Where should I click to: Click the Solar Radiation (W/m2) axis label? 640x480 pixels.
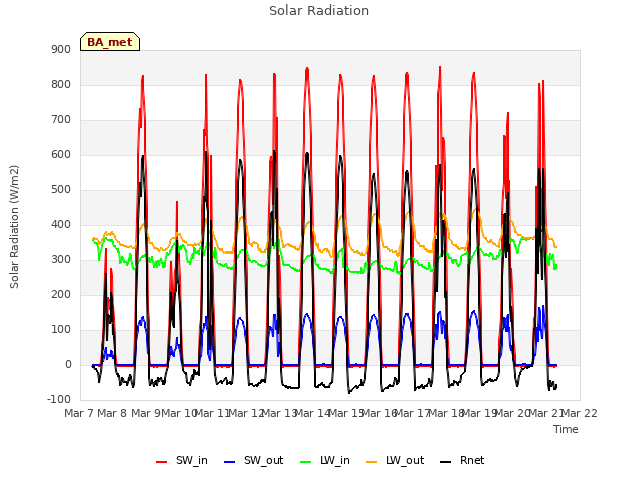point(14,227)
